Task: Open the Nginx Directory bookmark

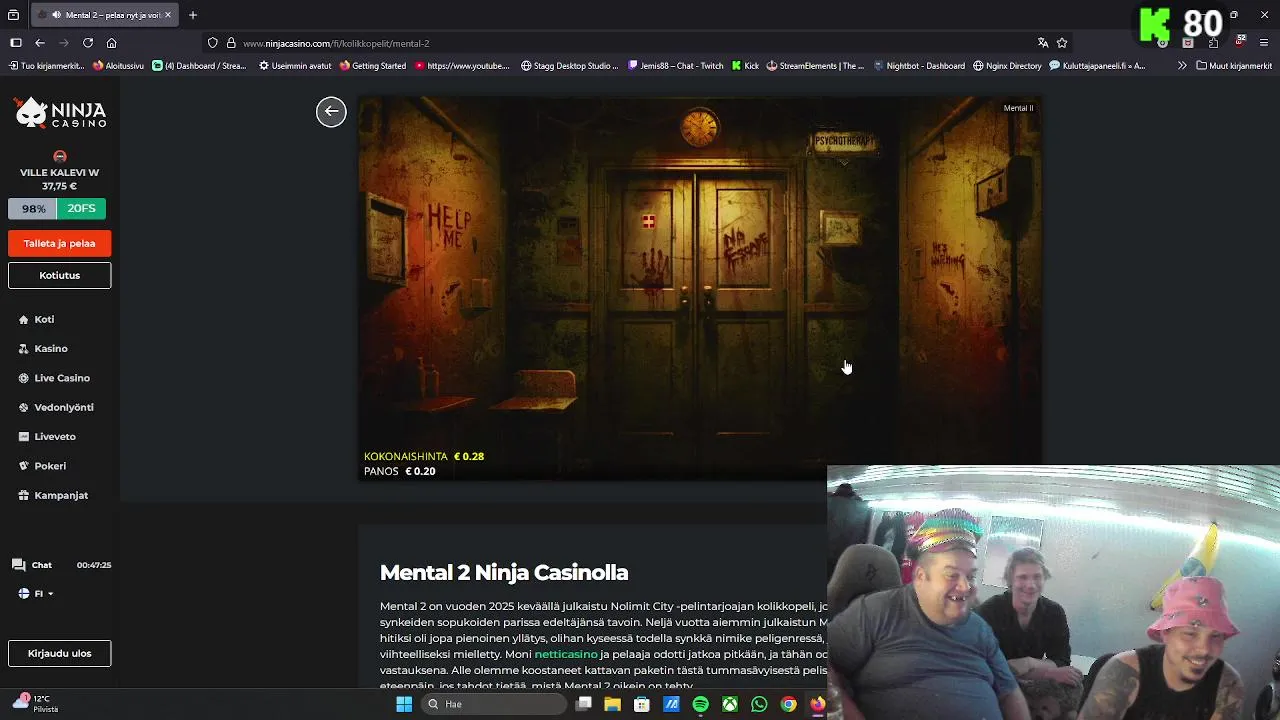Action: [x=1006, y=66]
